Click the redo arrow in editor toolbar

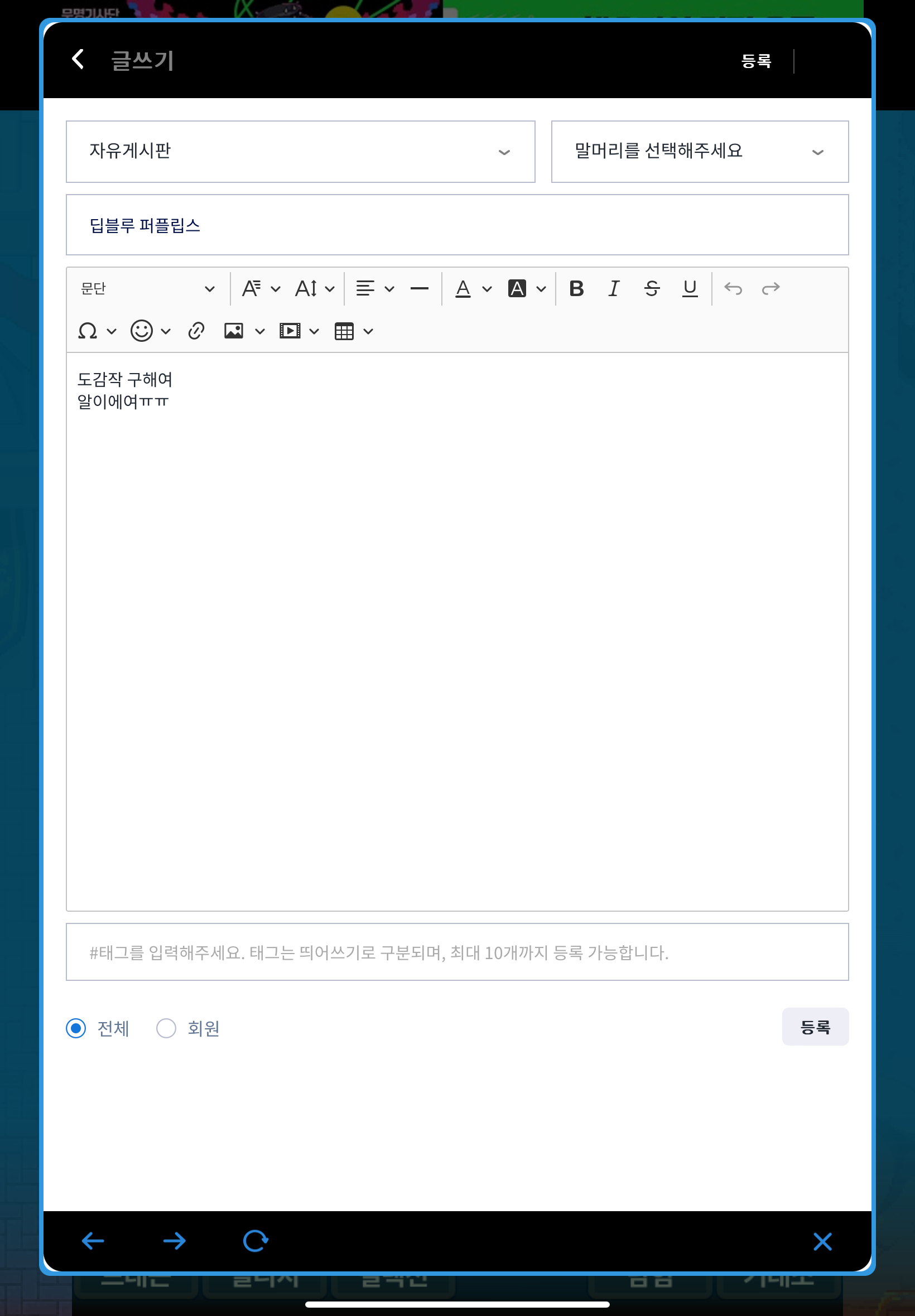[770, 288]
